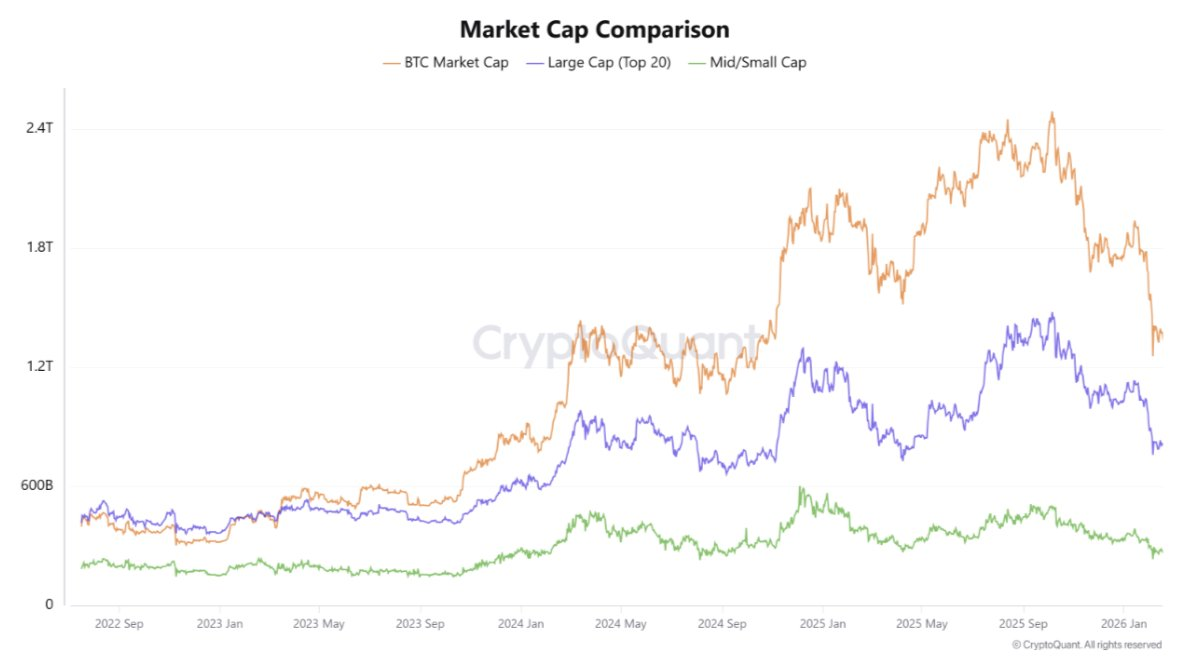Select the 2025 Sep x-axis tick label

(1025, 624)
